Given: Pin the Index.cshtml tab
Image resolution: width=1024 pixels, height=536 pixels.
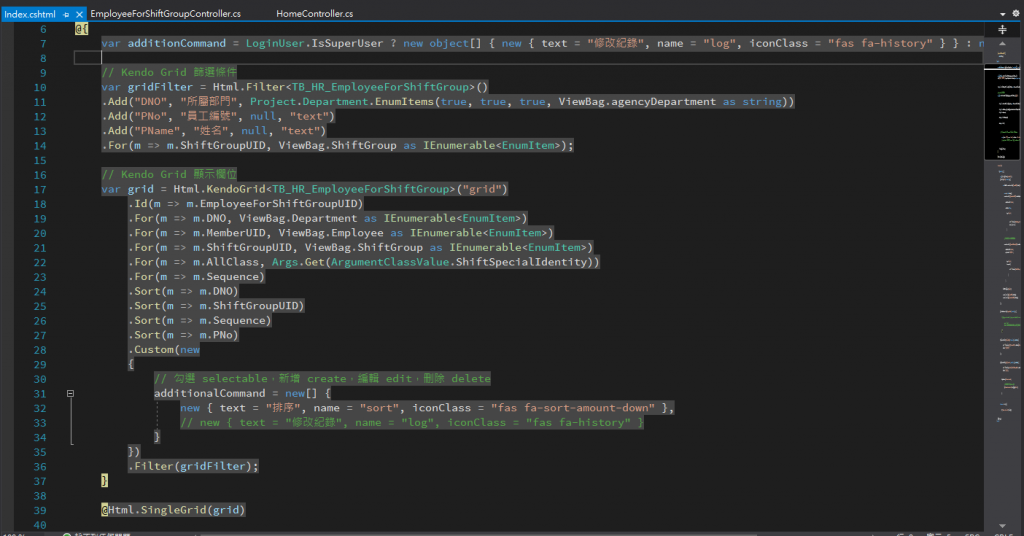Looking at the screenshot, I should tap(66, 14).
